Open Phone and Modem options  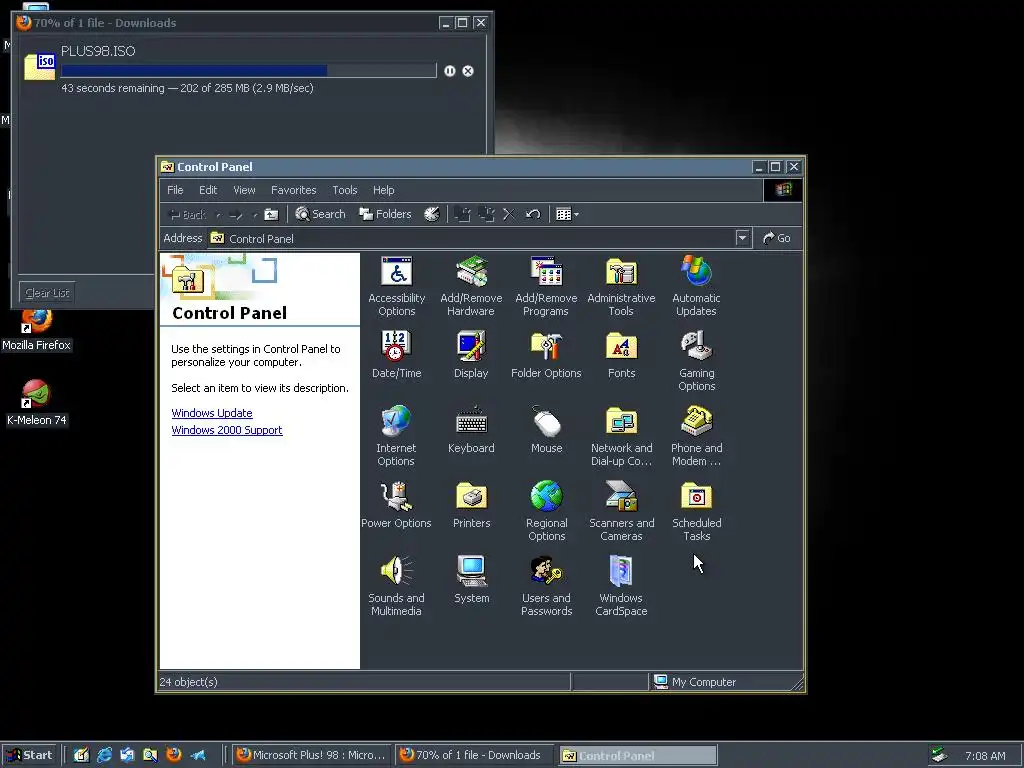[696, 436]
